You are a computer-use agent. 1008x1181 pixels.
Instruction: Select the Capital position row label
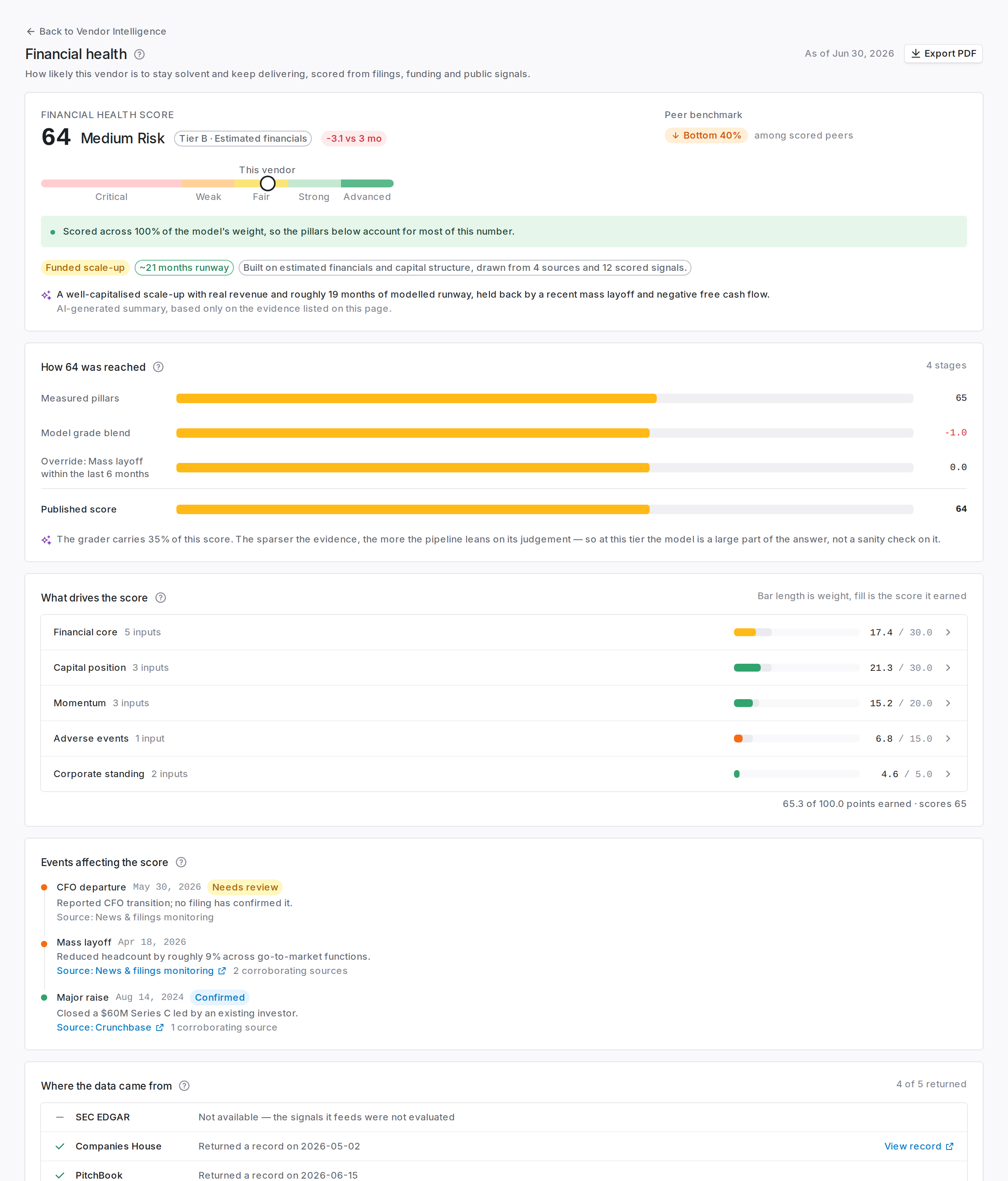(89, 667)
